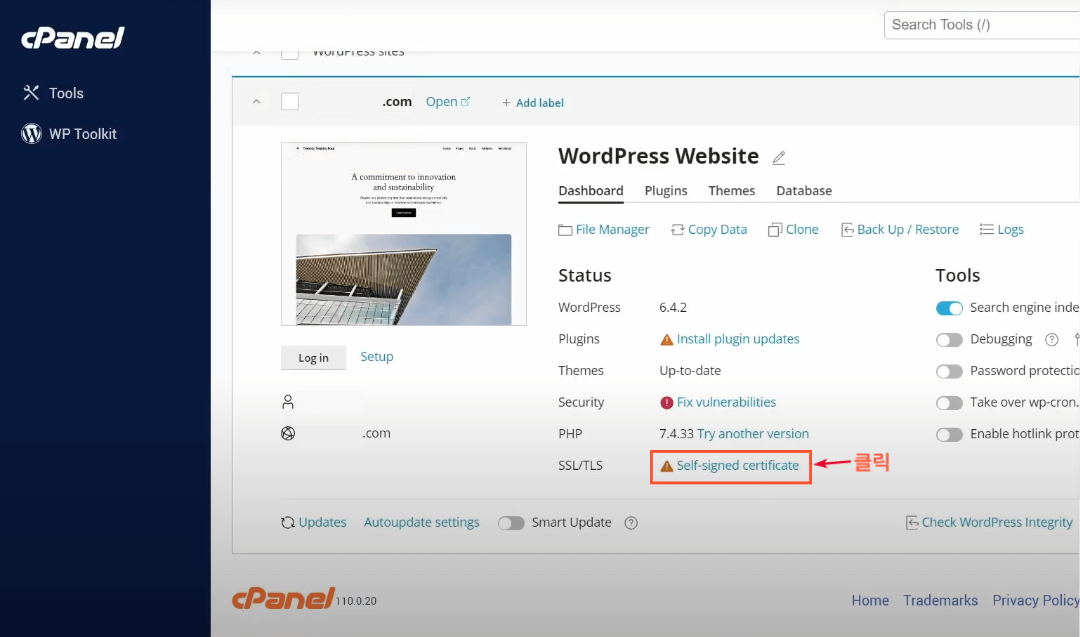Switch to the Themes tab

(x=731, y=191)
